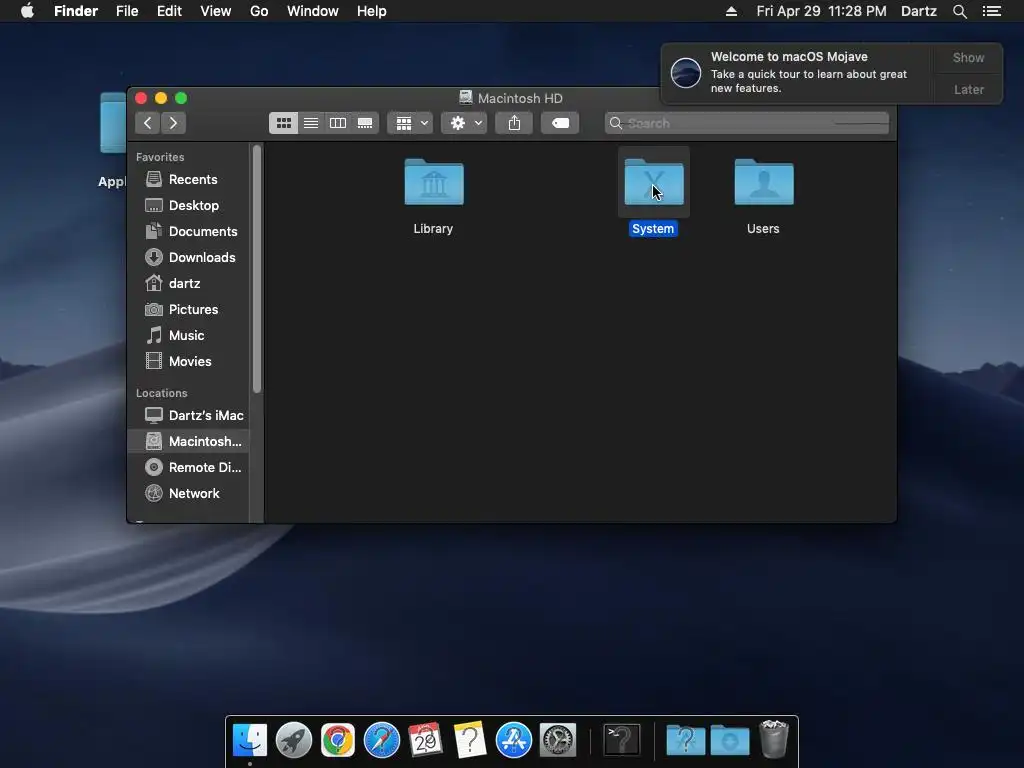Viewport: 1024px width, 768px height.
Task: Open the Go menu
Action: pyautogui.click(x=259, y=11)
